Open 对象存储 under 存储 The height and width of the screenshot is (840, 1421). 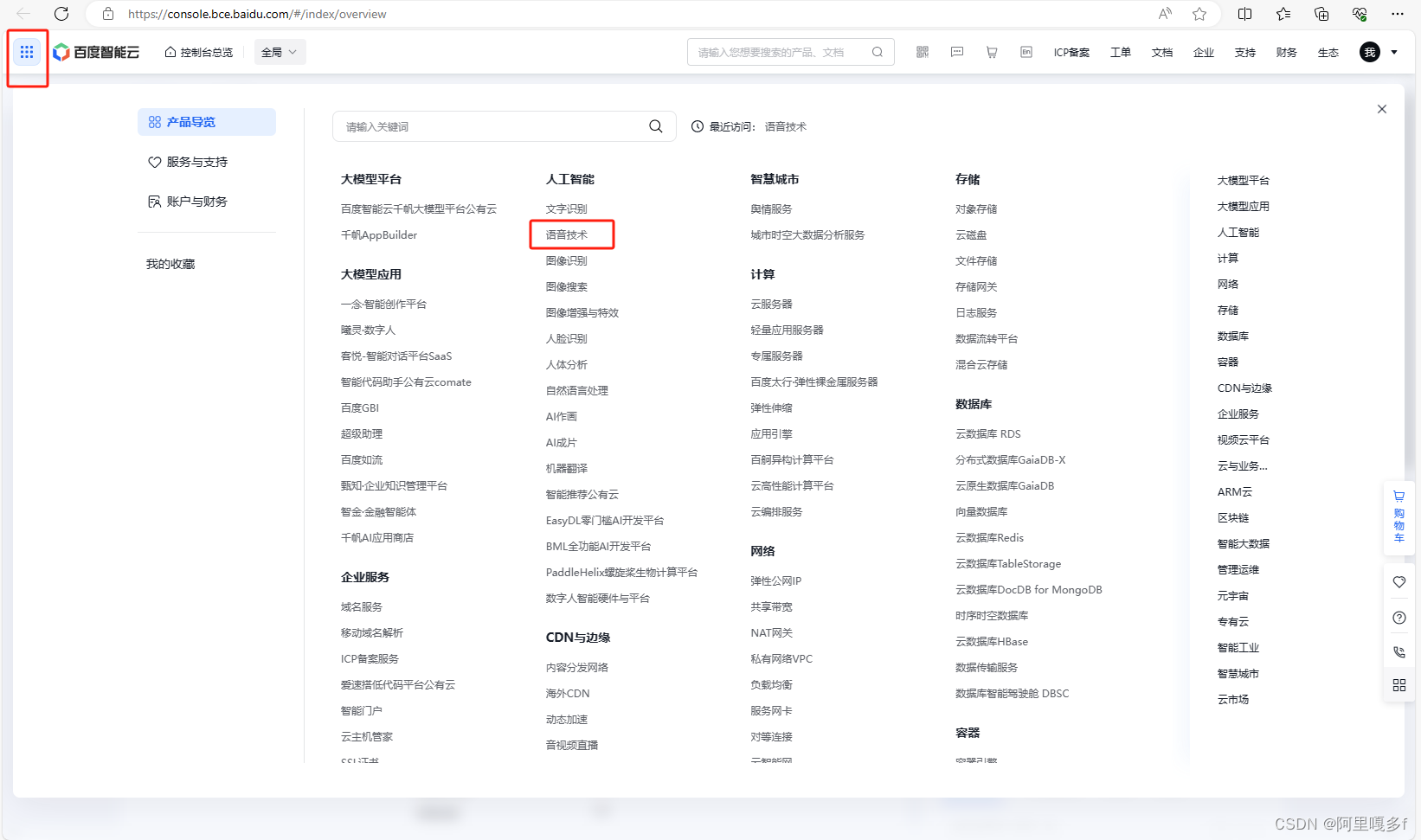pyautogui.click(x=976, y=208)
